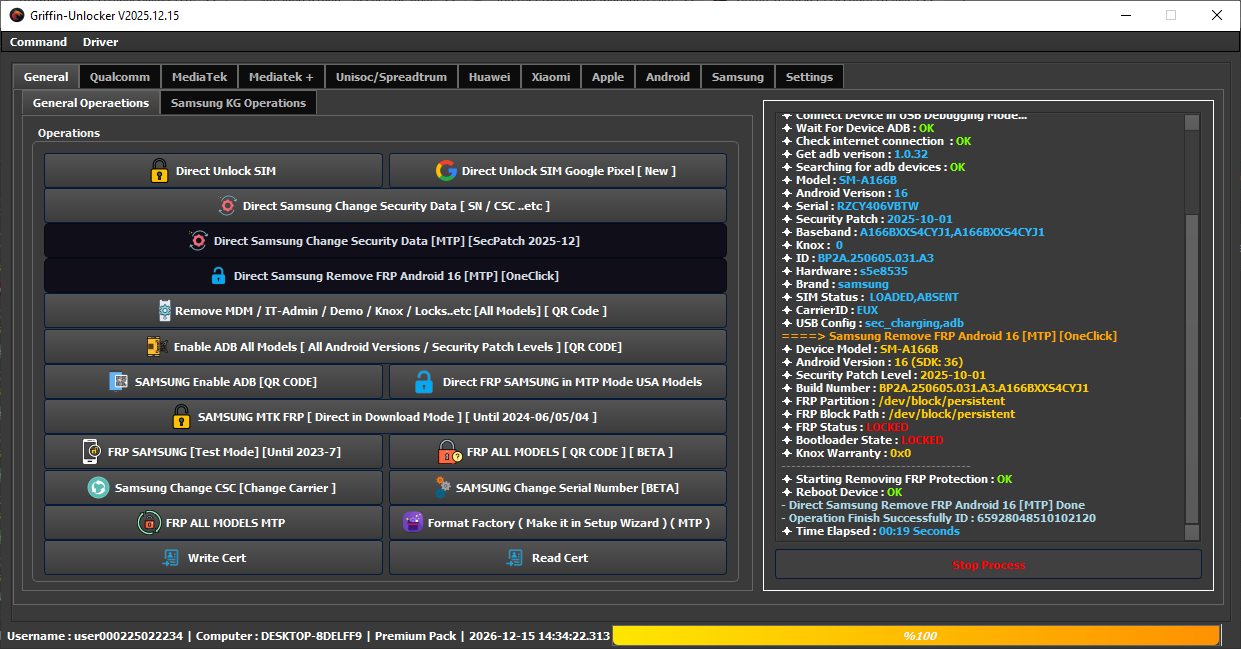Screen dimensions: 1241x649
Task: Open the Mediatek + tab
Action: click(x=281, y=77)
